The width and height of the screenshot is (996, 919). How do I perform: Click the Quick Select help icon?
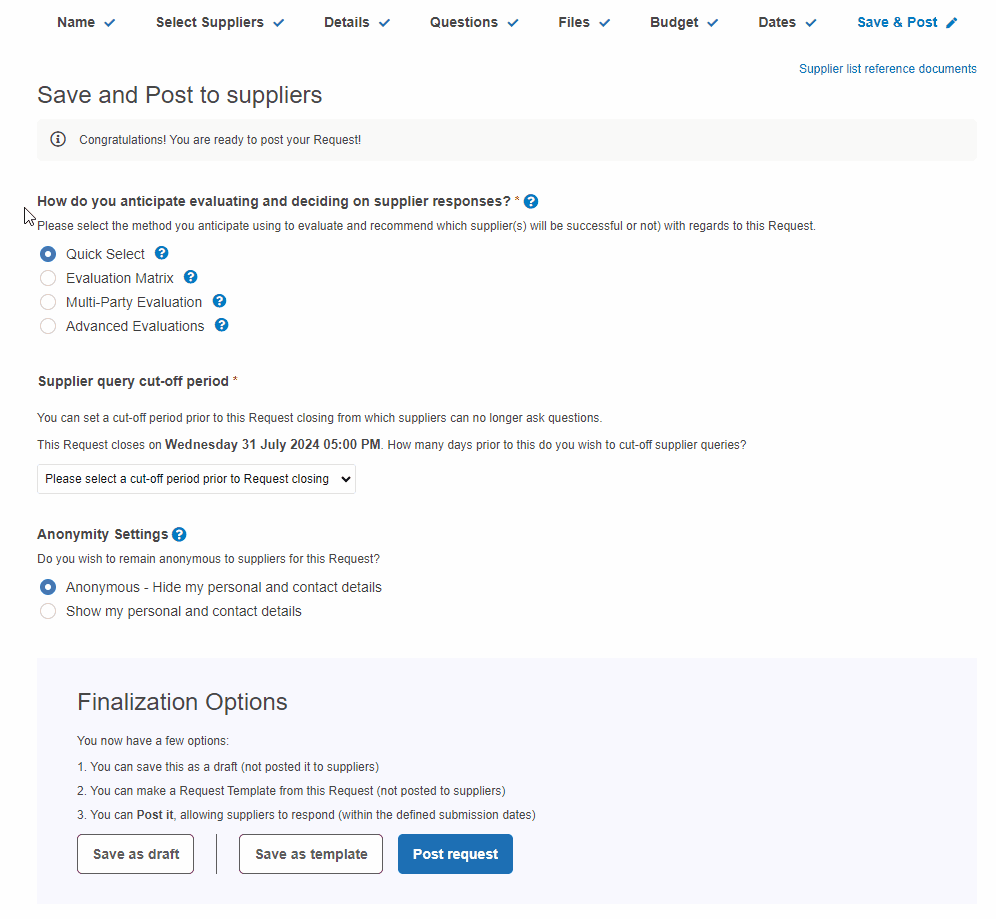pyautogui.click(x=162, y=253)
